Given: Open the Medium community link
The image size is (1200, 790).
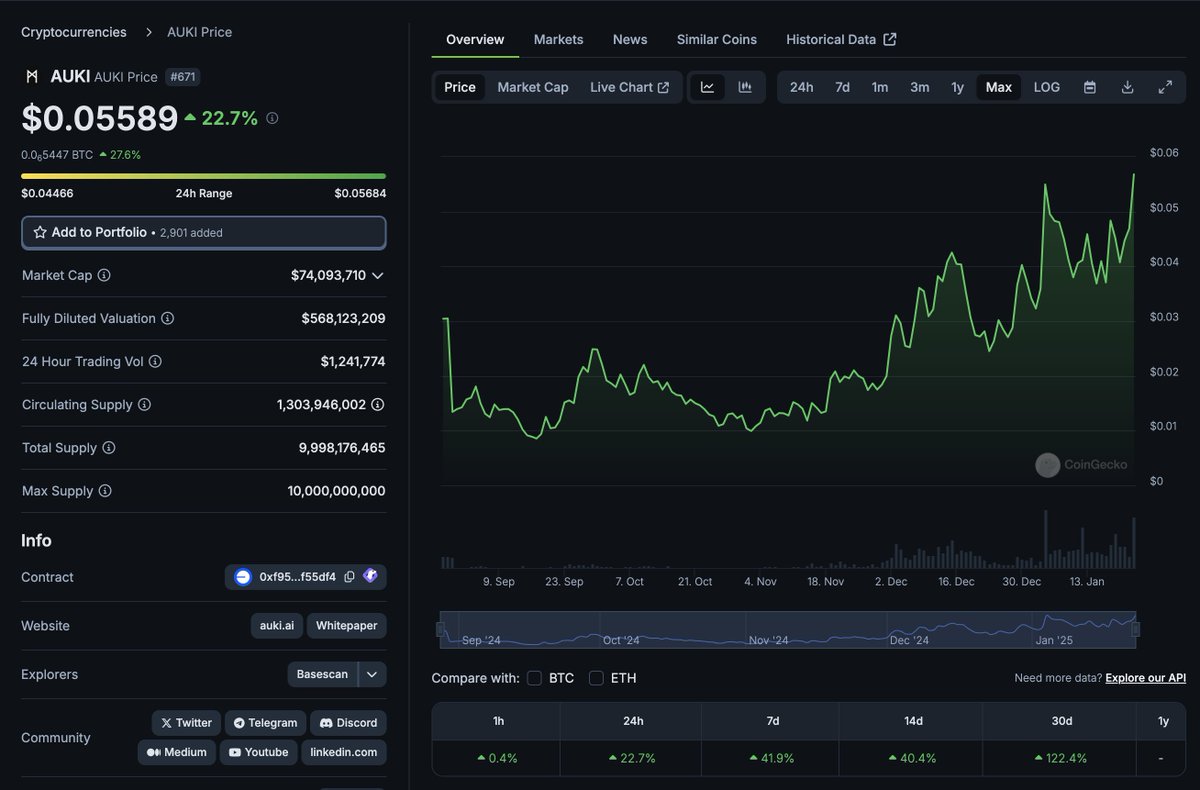Looking at the screenshot, I should (176, 752).
